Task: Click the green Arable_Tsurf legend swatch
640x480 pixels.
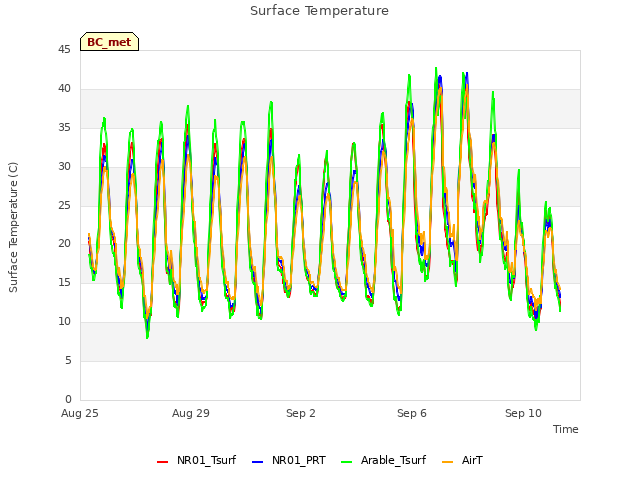Action: click(346, 462)
